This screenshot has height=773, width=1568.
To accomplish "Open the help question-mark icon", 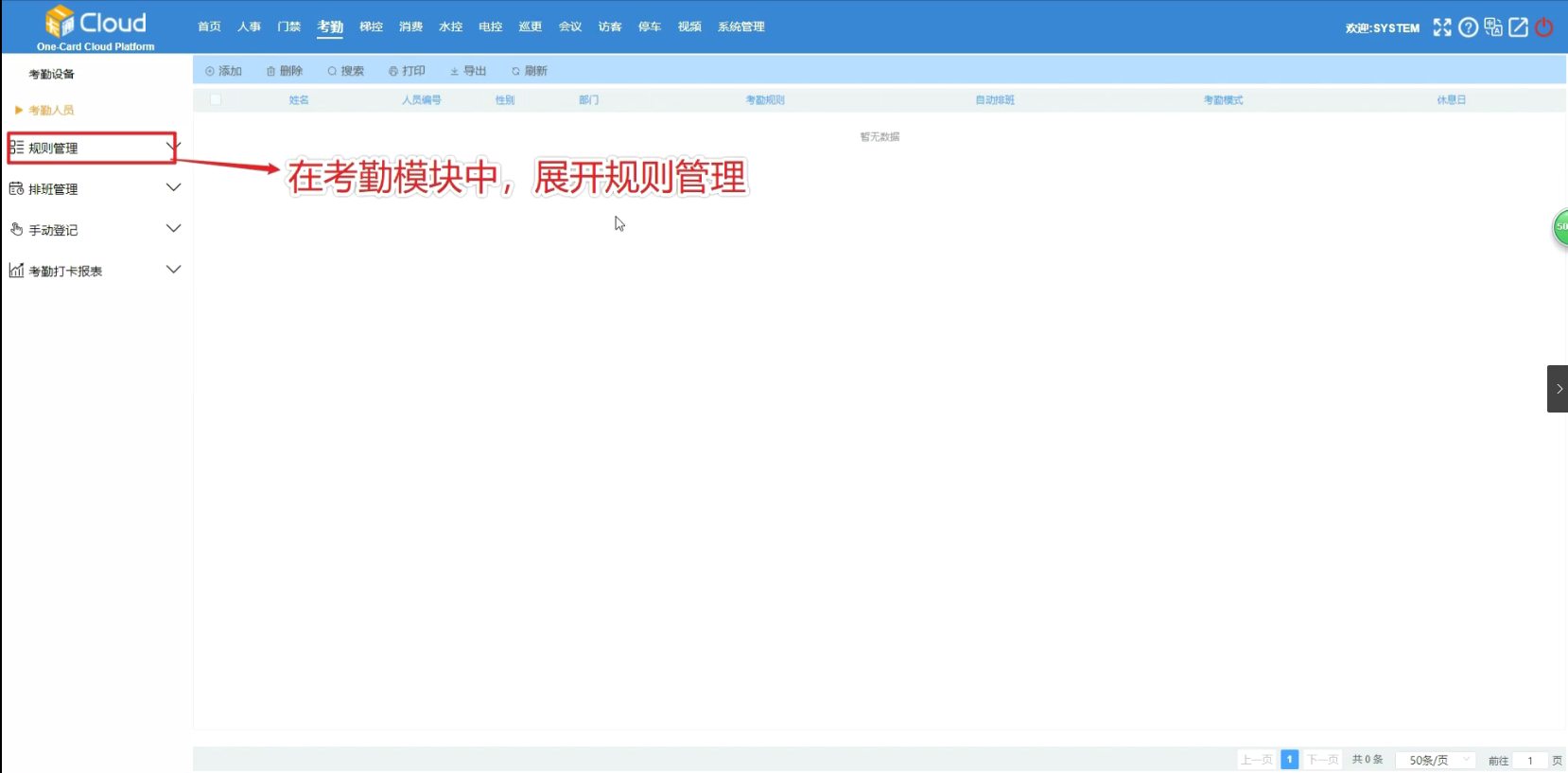I will click(1468, 27).
